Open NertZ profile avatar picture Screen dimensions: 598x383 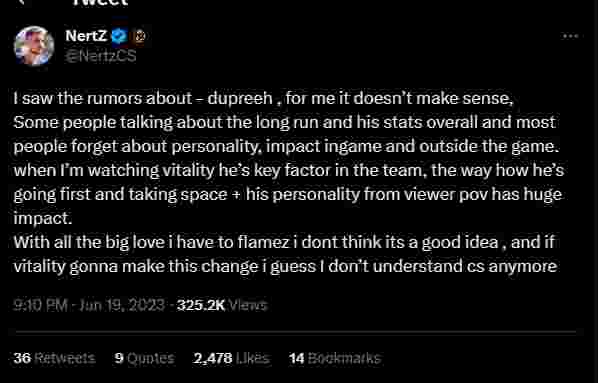[x=34, y=45]
